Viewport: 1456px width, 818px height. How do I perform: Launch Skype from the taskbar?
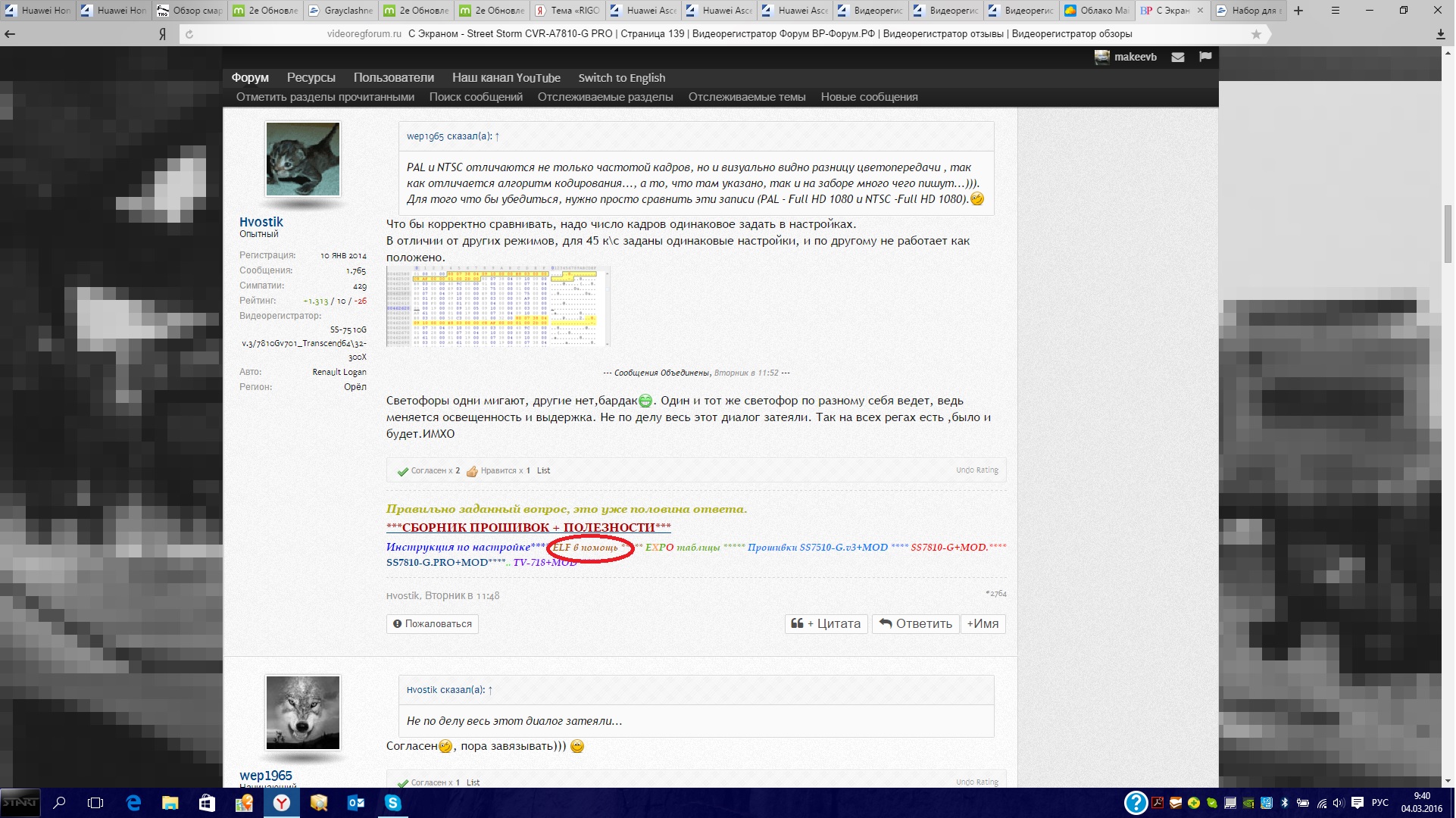(393, 803)
